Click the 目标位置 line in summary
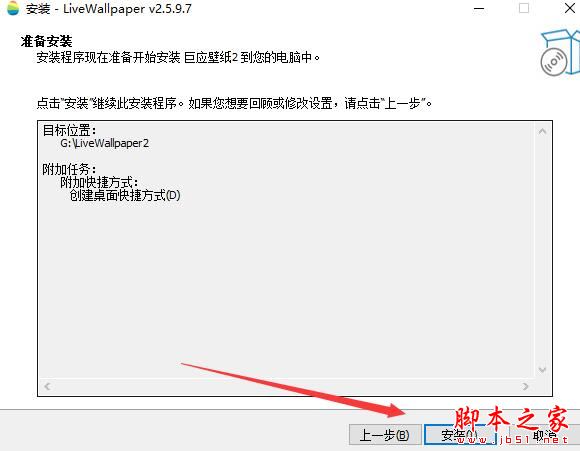The image size is (580, 451). 69,130
